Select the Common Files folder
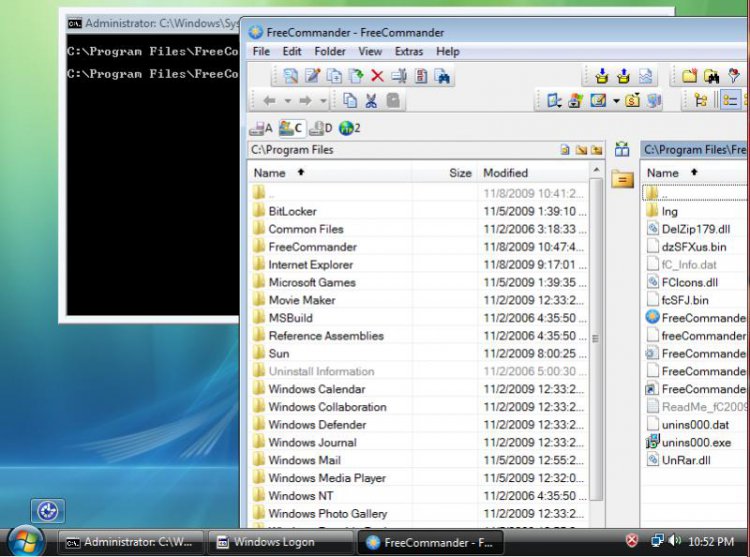This screenshot has width=750, height=557. pos(306,229)
